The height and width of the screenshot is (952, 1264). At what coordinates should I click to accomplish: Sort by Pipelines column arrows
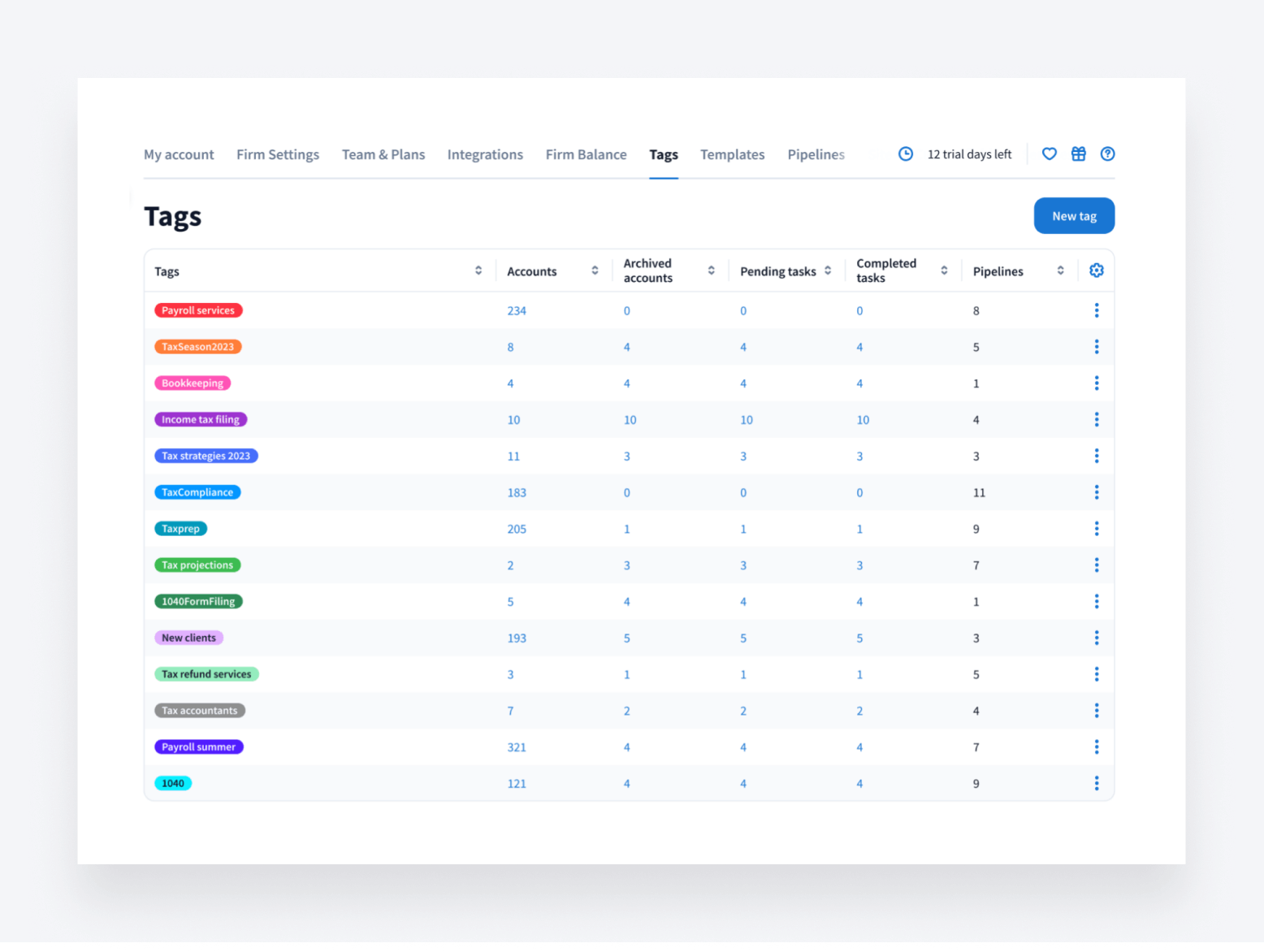tap(1060, 270)
